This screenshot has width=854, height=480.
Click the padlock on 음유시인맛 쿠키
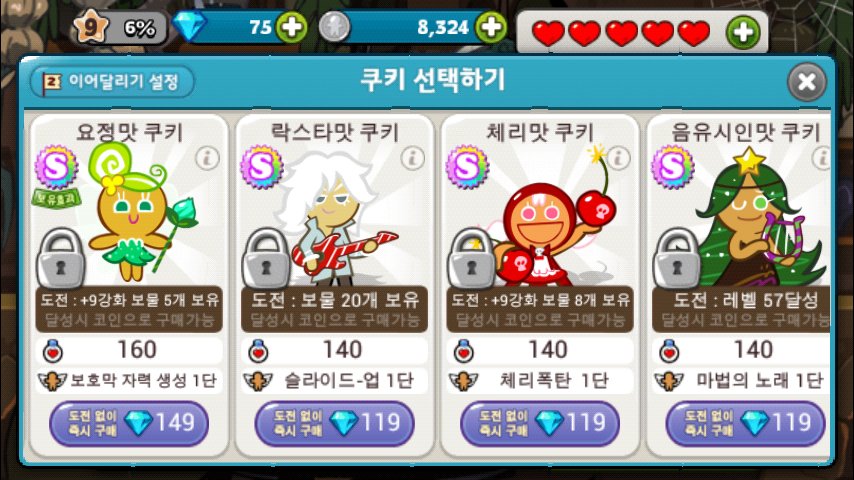678,258
